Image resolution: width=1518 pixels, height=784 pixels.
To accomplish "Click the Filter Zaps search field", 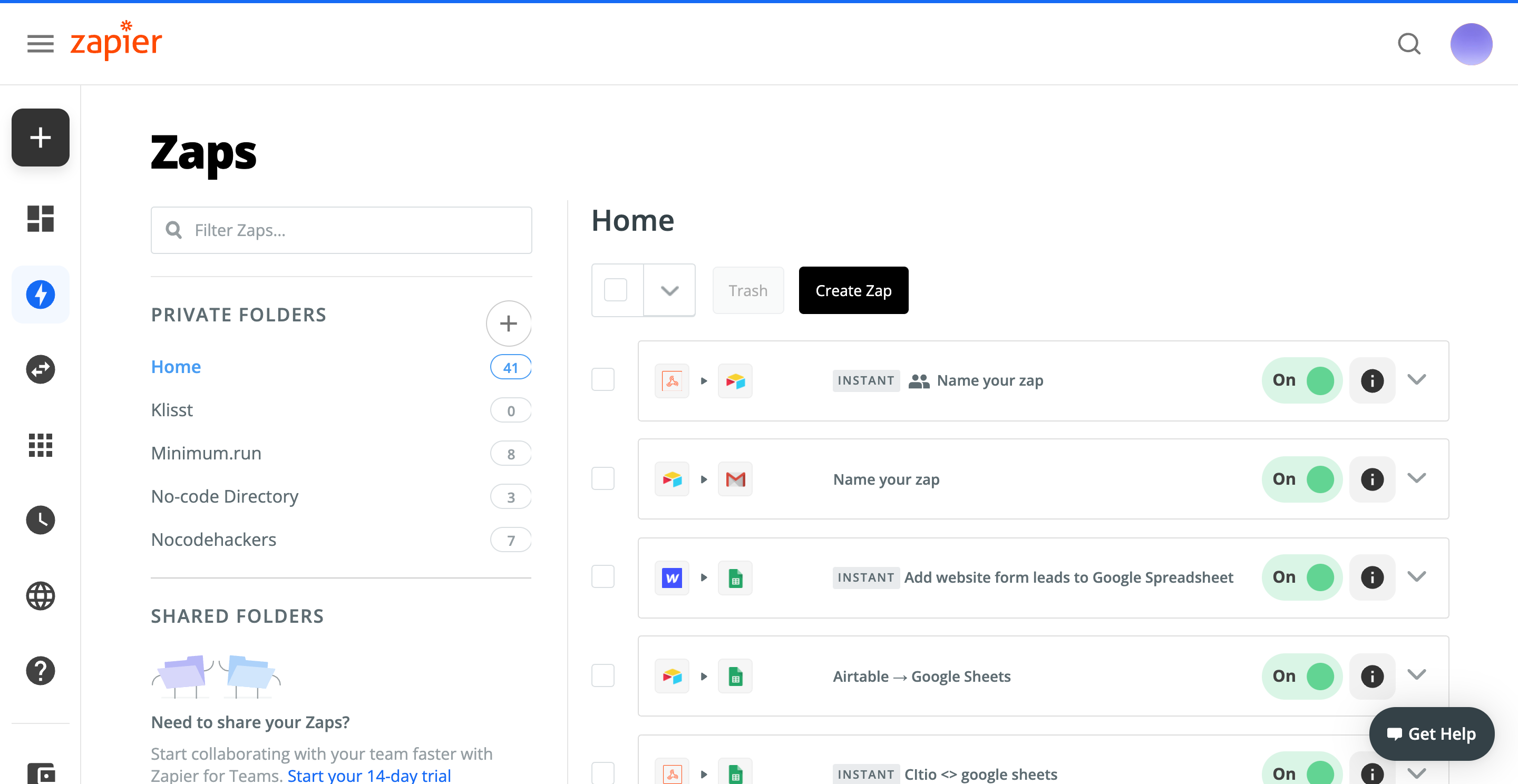I will (x=341, y=230).
